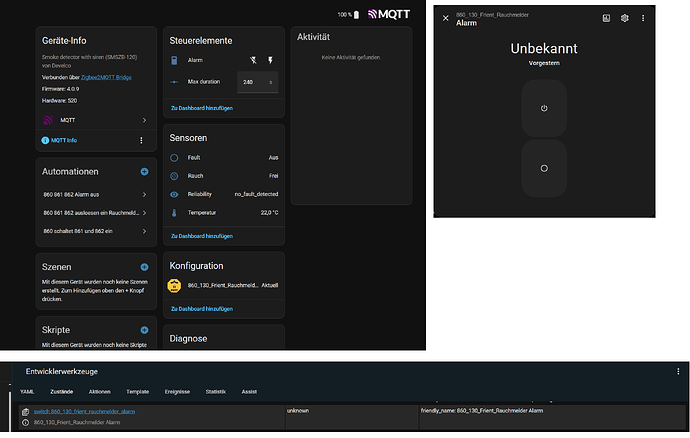Open automation '860 861 862 Alarm aus'
Image resolution: width=690 pixels, height=438 pixels.
click(x=95, y=195)
